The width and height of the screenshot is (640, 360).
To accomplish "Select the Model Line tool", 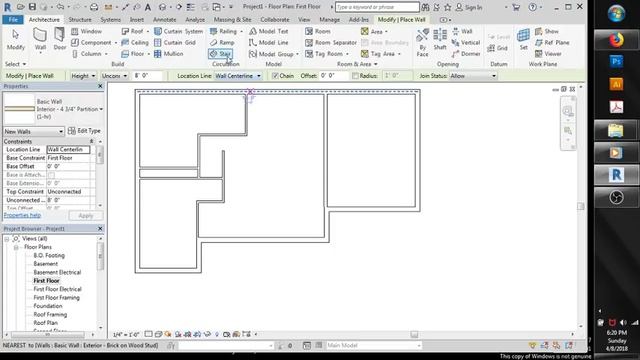I will click(x=268, y=42).
